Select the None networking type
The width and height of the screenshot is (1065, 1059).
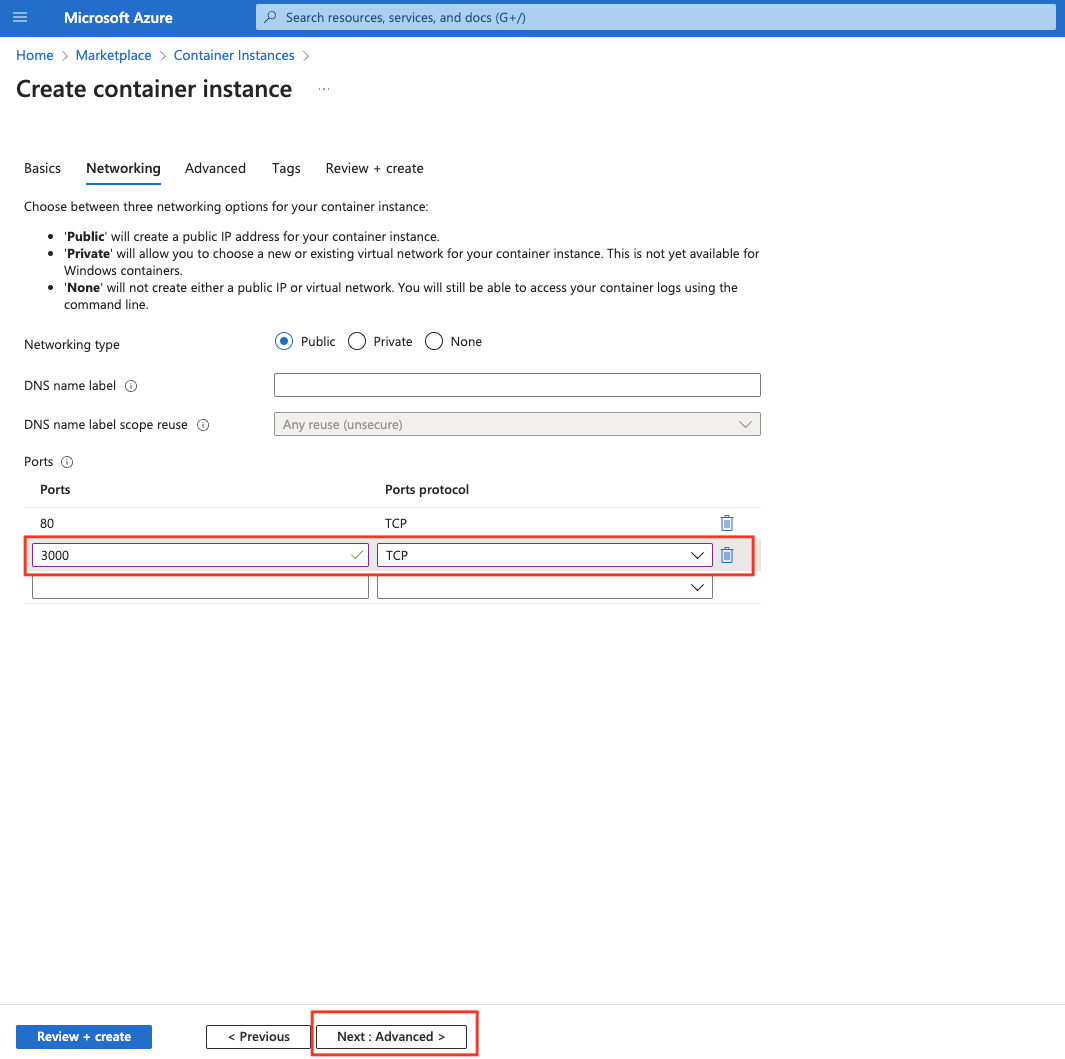click(x=434, y=341)
